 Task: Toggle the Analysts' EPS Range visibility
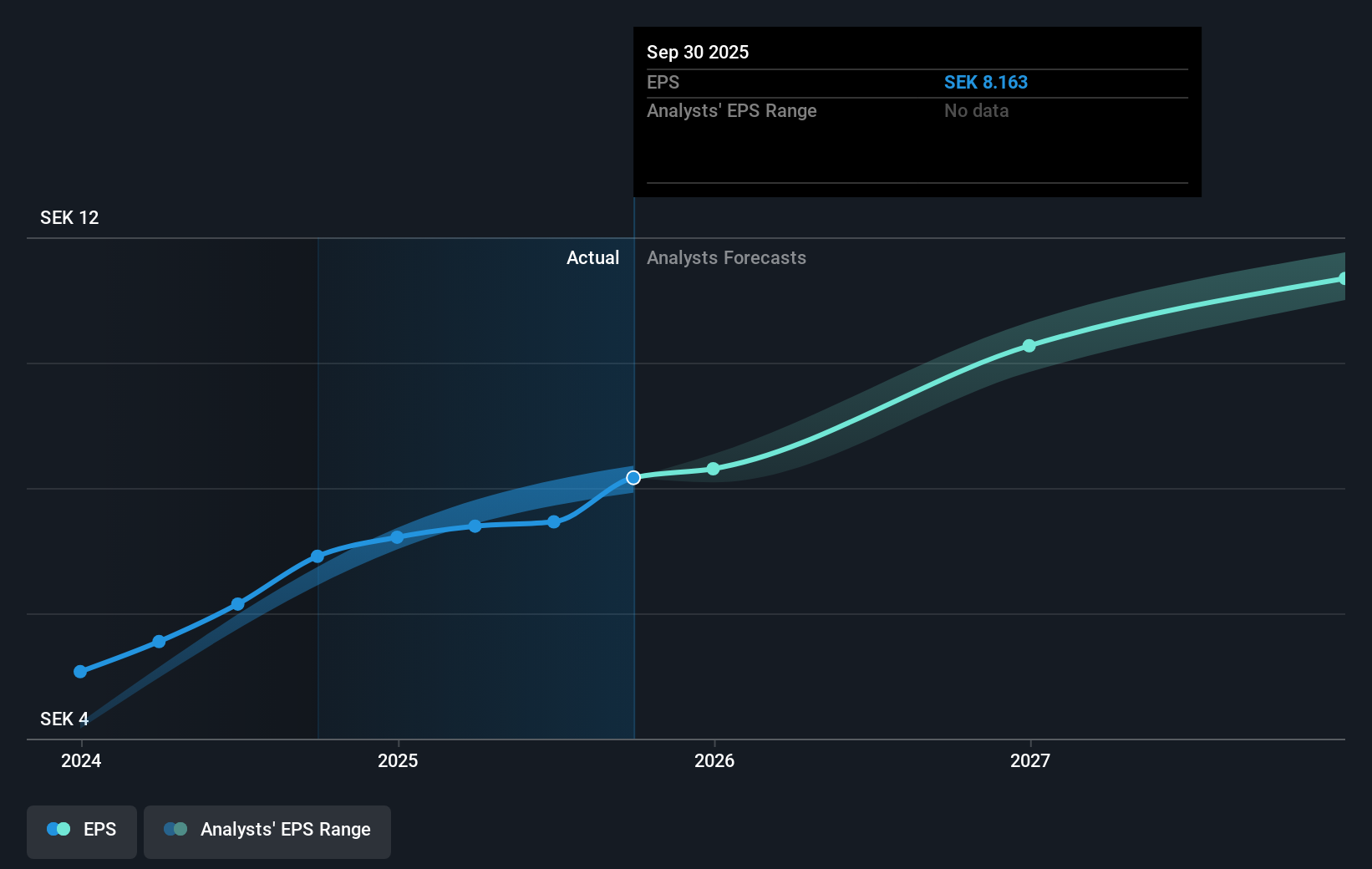point(267,831)
